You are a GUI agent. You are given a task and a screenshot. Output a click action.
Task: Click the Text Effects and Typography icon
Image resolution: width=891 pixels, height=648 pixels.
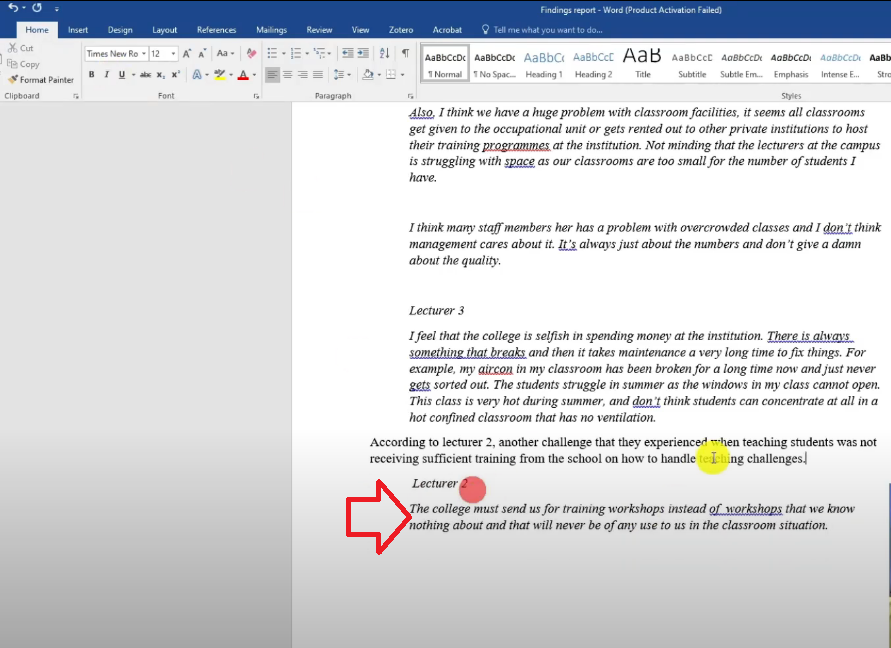pyautogui.click(x=197, y=74)
